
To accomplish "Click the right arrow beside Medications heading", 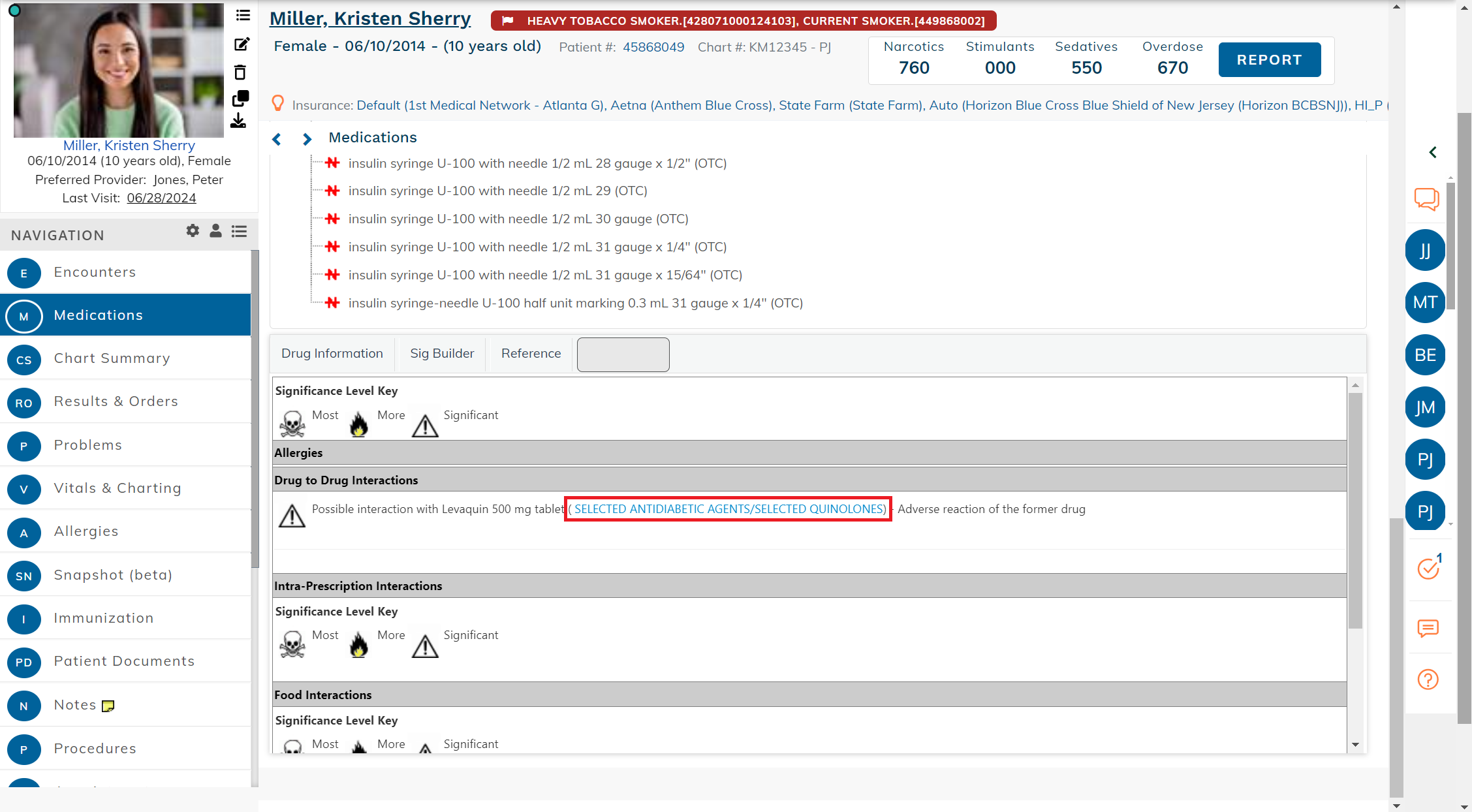I will pos(307,138).
